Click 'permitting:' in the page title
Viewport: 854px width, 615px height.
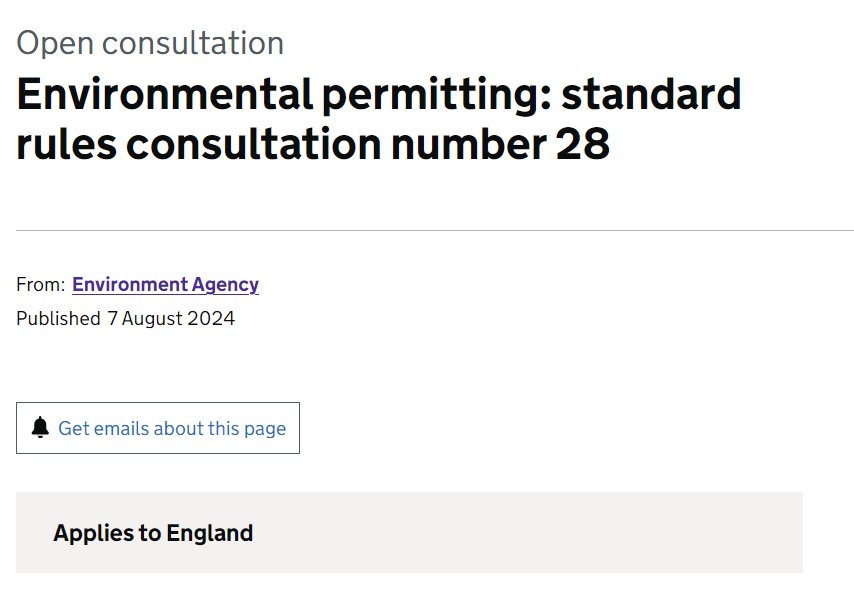click(x=437, y=96)
